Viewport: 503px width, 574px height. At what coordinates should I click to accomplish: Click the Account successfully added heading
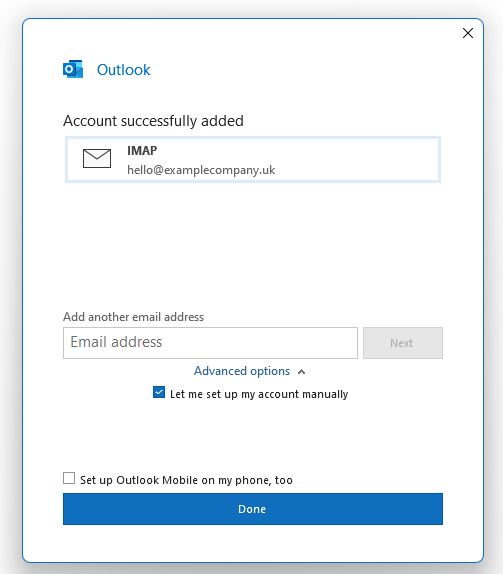(153, 121)
